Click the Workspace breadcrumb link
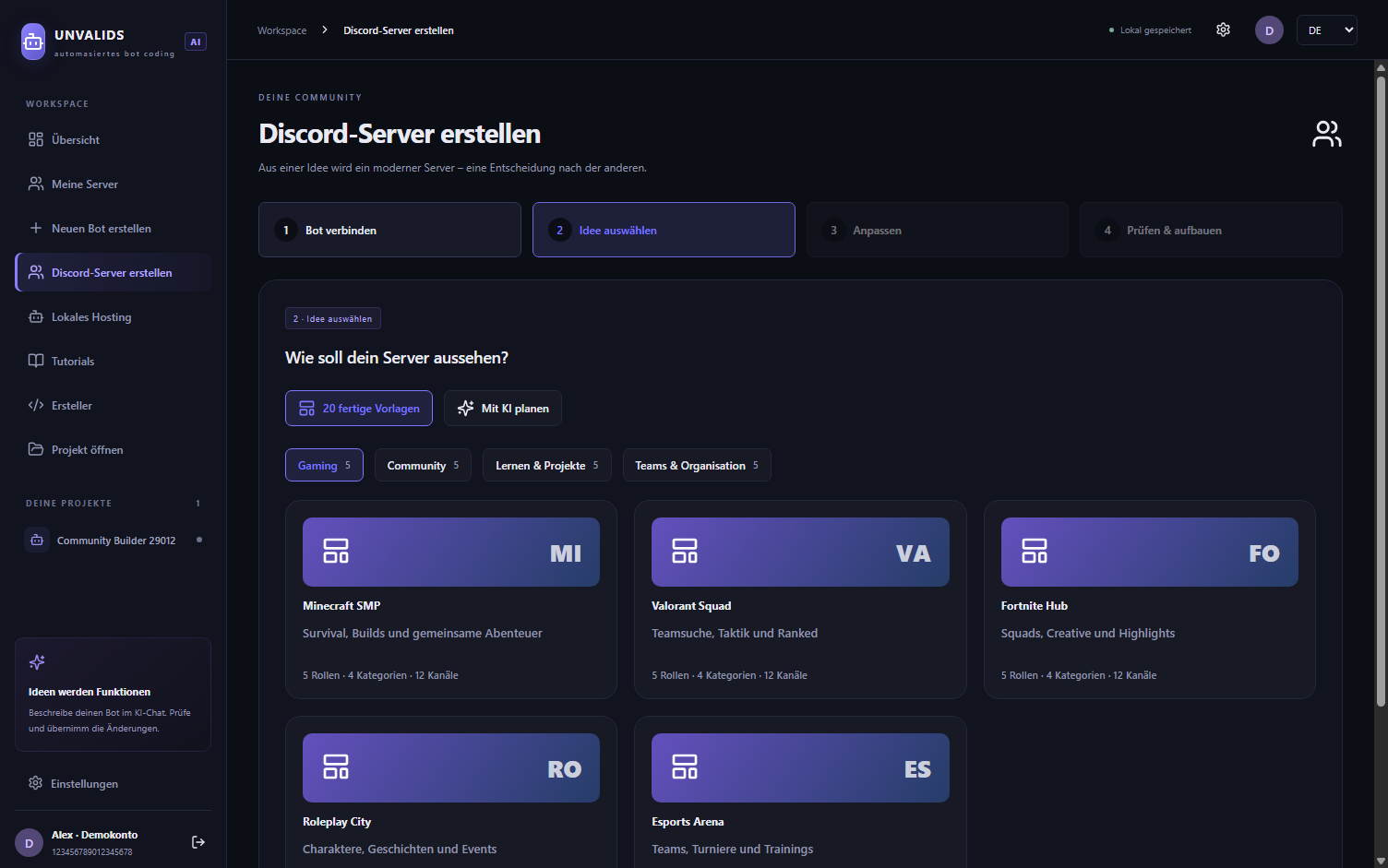Viewport: 1388px width, 868px height. pos(282,30)
